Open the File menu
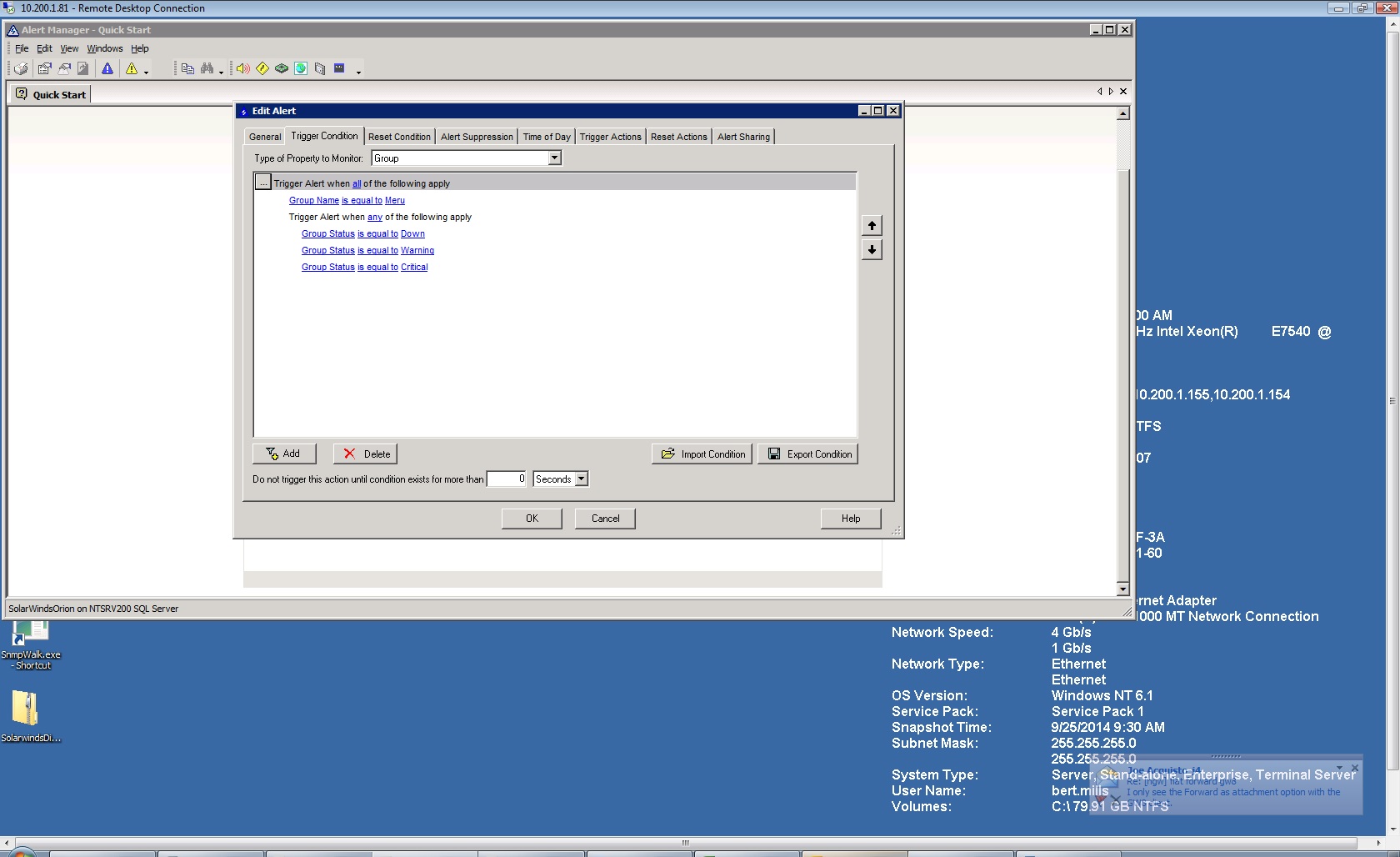The height and width of the screenshot is (857, 1400). click(22, 48)
